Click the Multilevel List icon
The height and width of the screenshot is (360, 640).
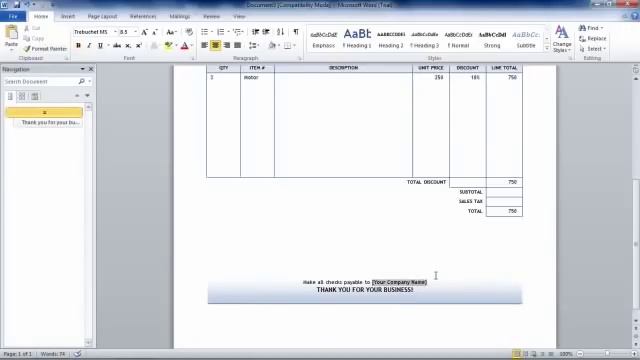(237, 32)
